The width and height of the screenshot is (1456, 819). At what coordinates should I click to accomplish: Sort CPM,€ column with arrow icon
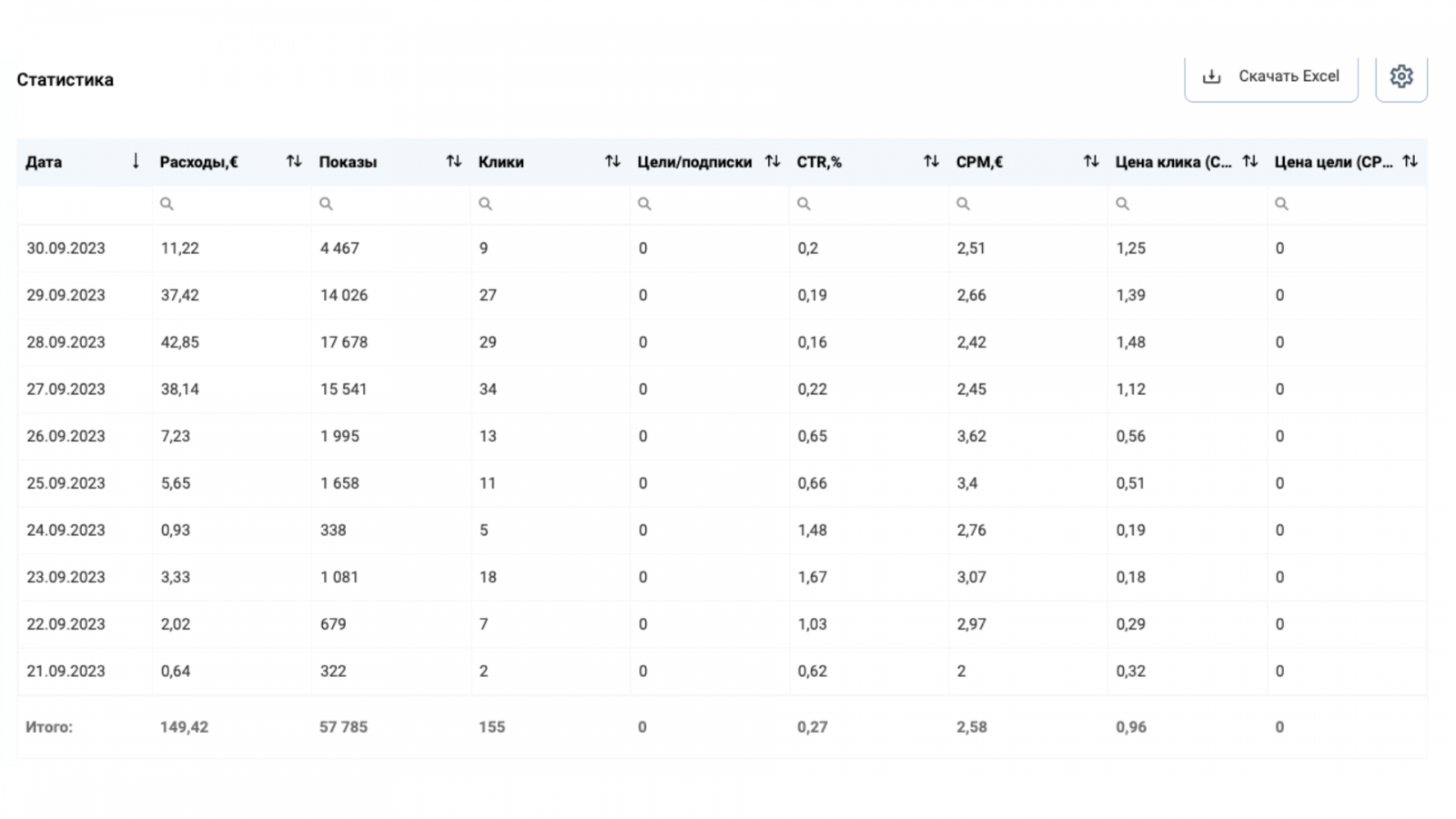(1091, 161)
